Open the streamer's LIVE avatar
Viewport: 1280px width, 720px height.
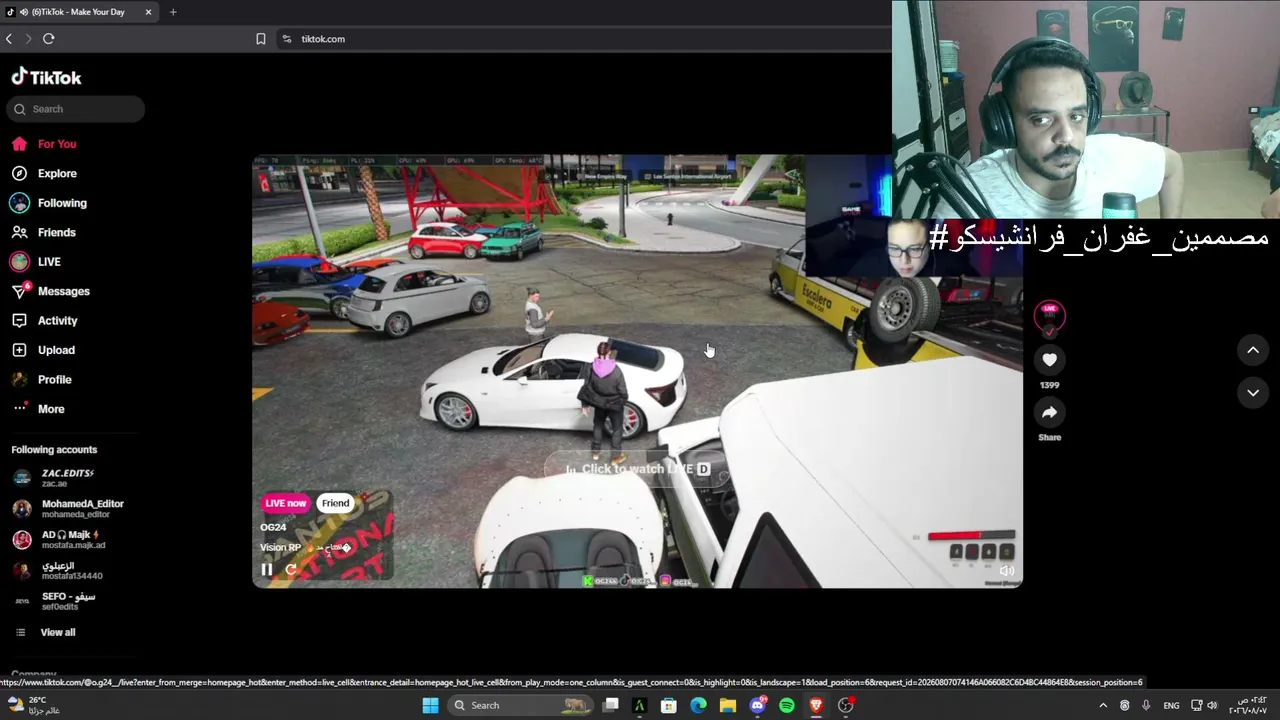[1049, 316]
